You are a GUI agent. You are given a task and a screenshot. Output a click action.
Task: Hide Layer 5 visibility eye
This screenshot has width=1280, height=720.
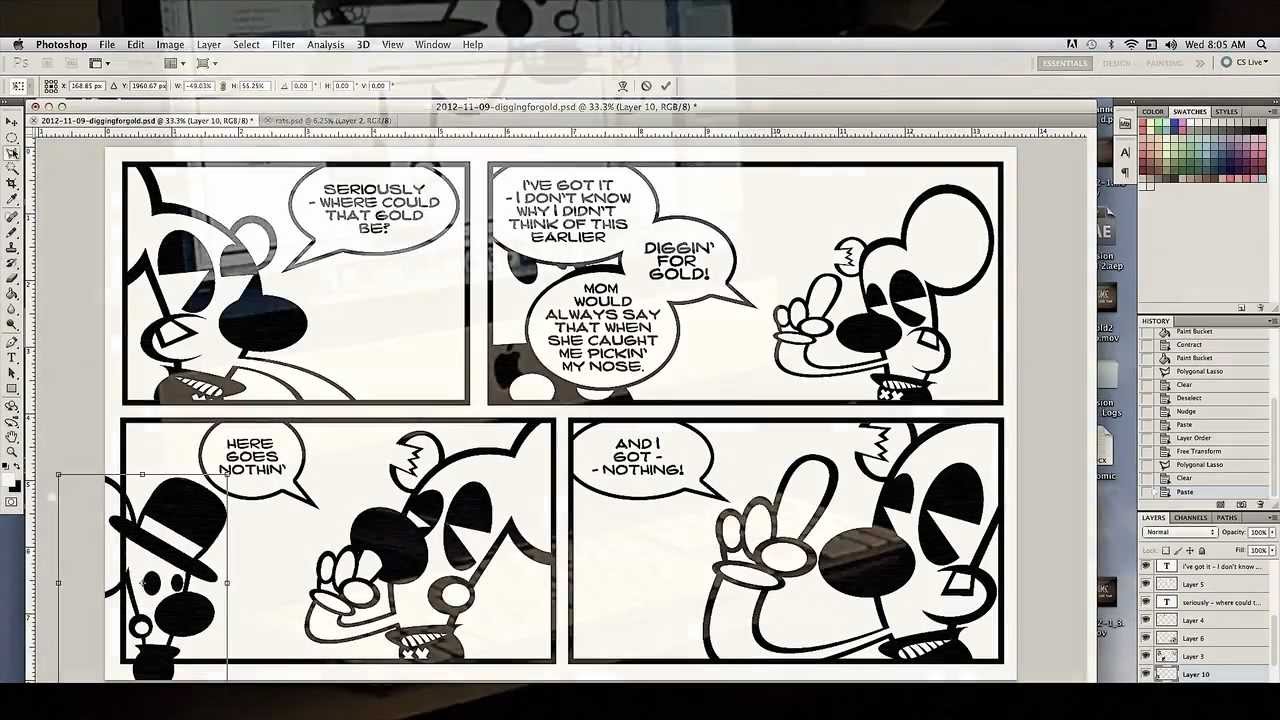click(1146, 584)
